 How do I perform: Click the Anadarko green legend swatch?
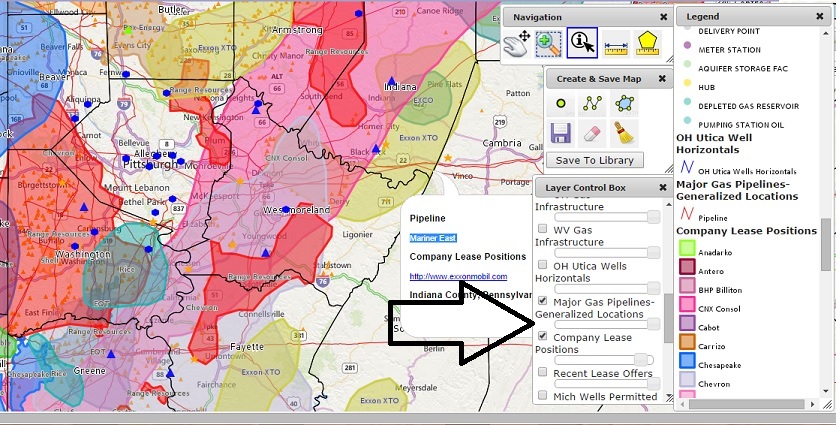[687, 248]
